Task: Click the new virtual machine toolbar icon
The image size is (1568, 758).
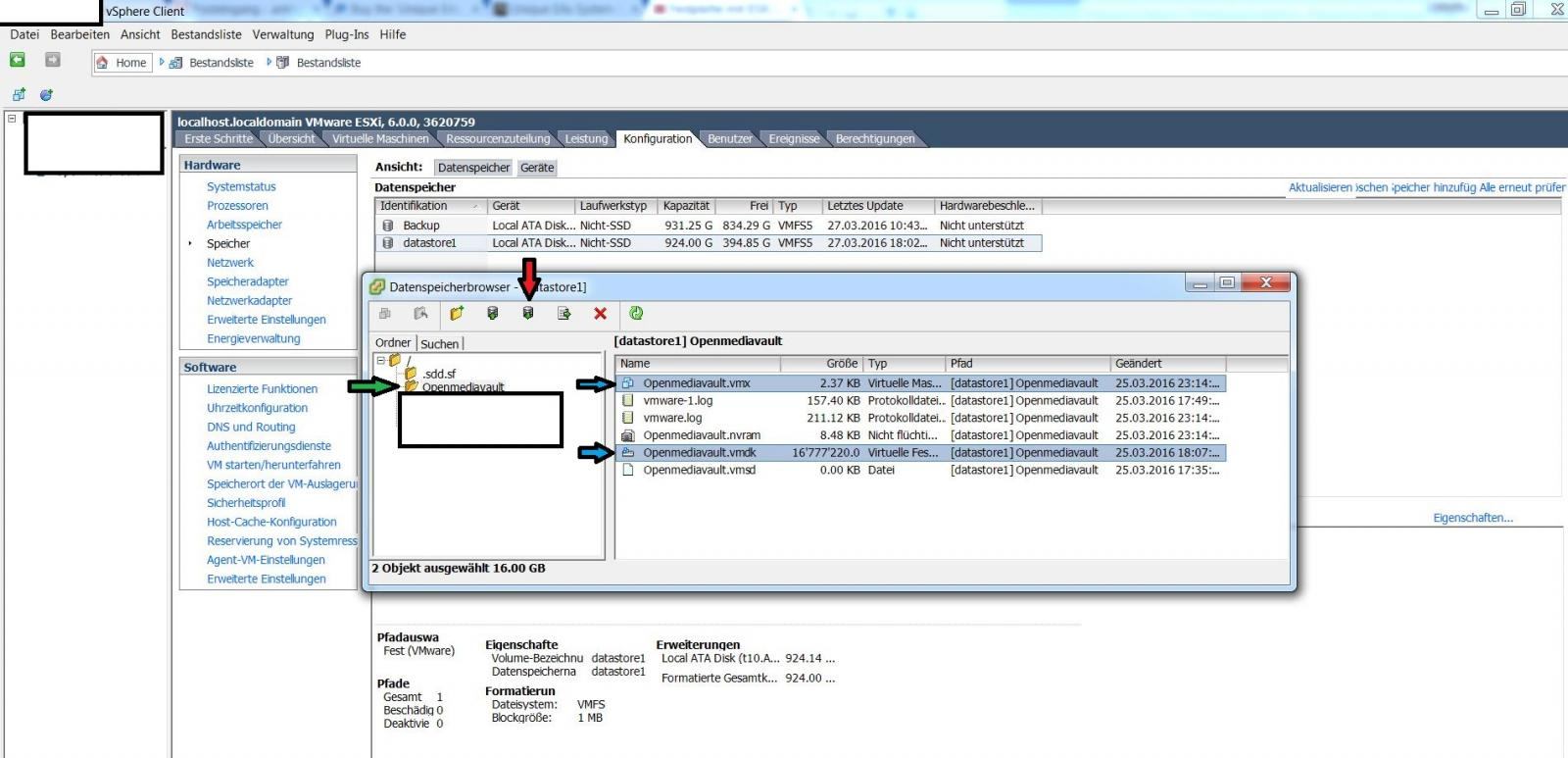Action: [19, 95]
